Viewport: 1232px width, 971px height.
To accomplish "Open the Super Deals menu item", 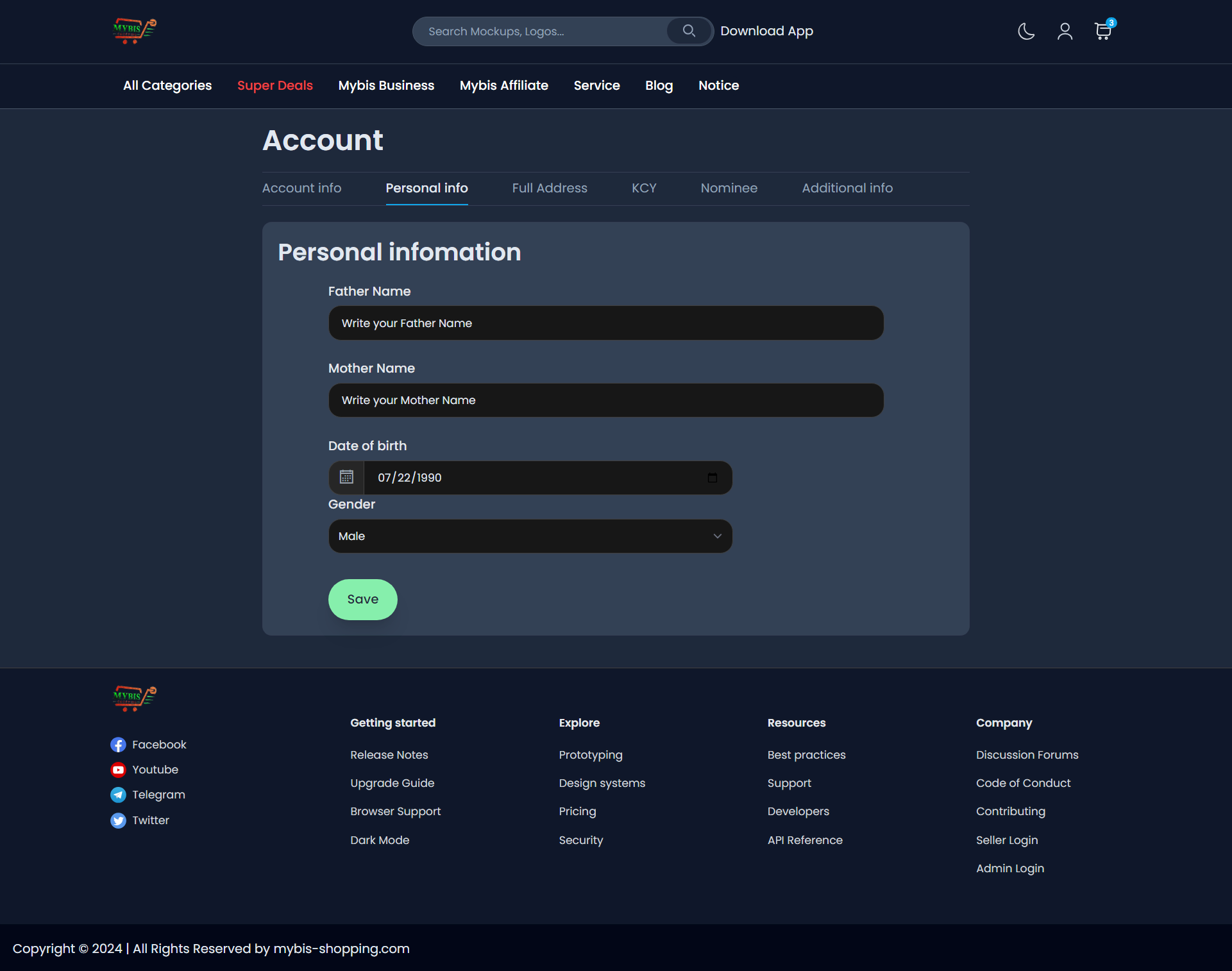I will [x=274, y=85].
